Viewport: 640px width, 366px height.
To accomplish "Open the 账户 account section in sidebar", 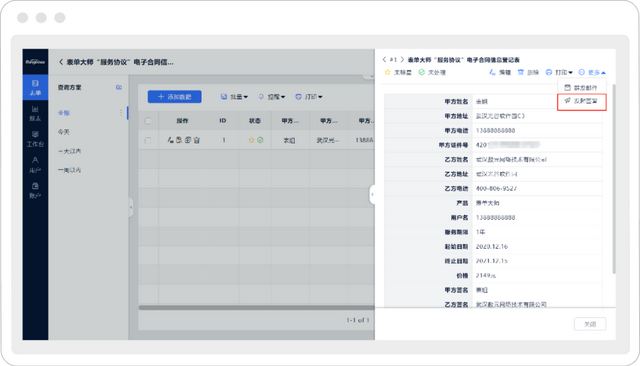I will click(35, 191).
